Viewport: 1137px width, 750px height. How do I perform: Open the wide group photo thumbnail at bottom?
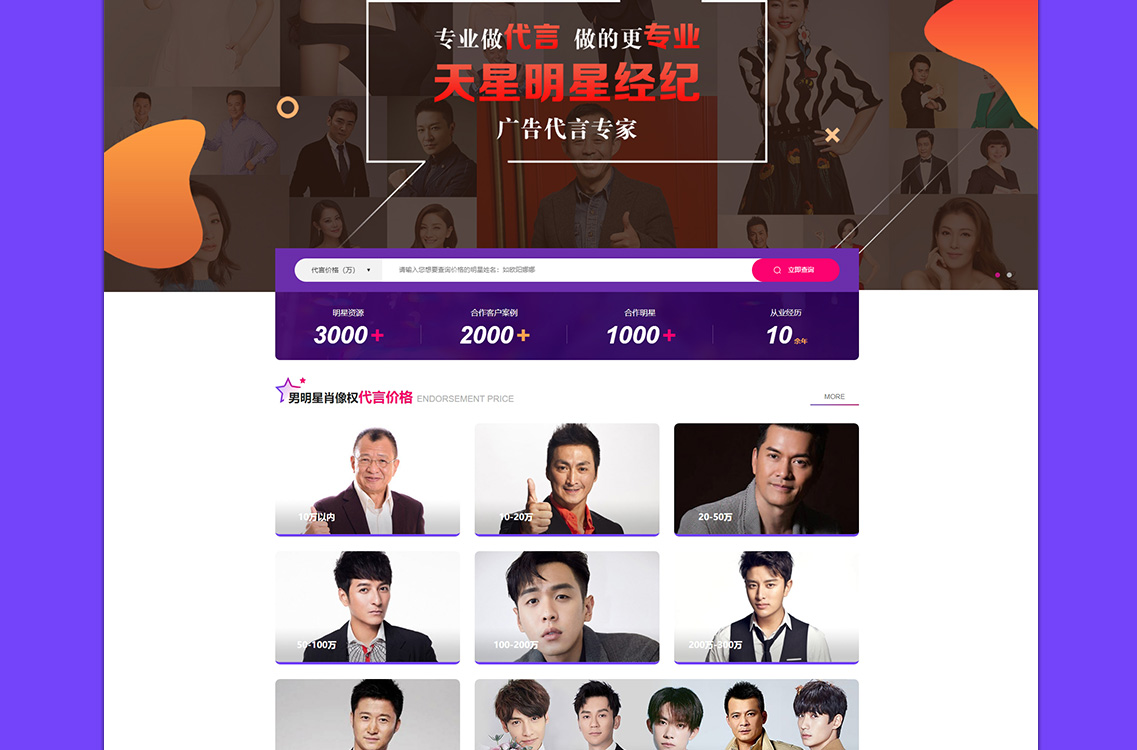(x=666, y=714)
